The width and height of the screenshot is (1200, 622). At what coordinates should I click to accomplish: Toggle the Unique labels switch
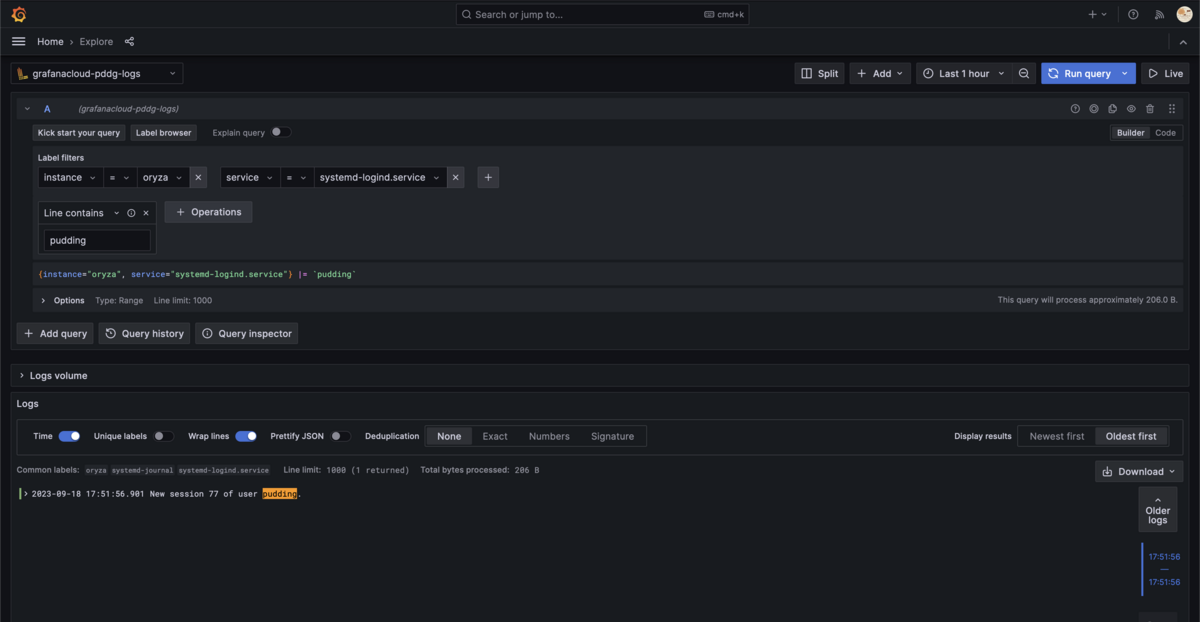pos(163,436)
